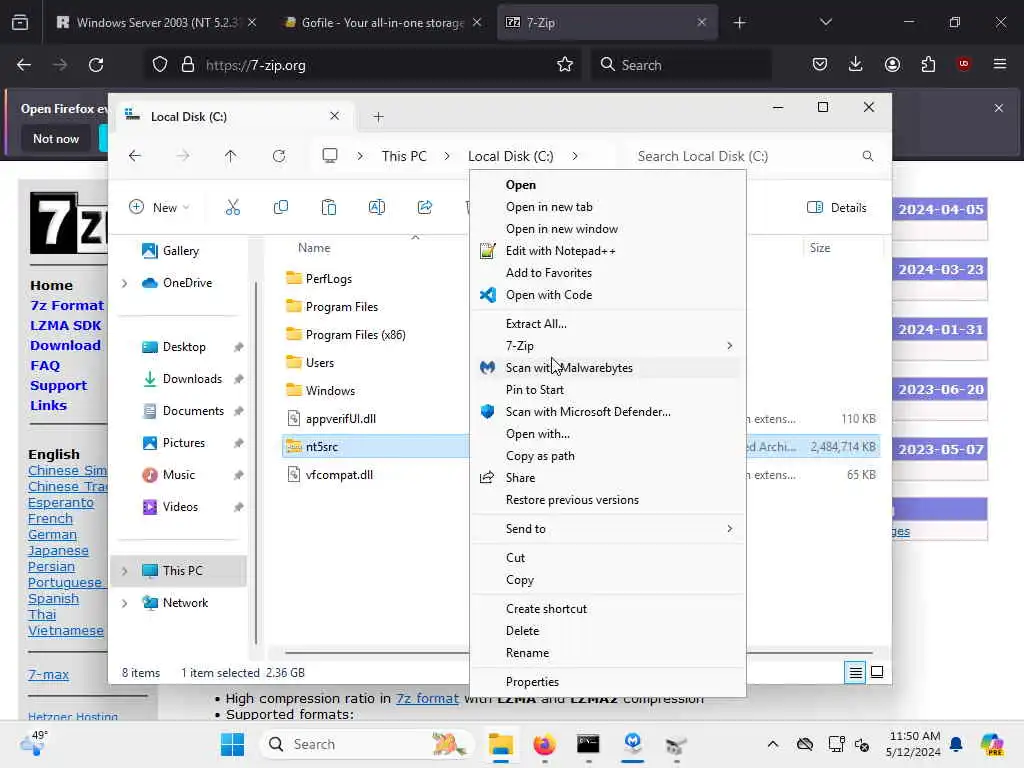Open the Download link on 7-zip site

[x=65, y=345]
